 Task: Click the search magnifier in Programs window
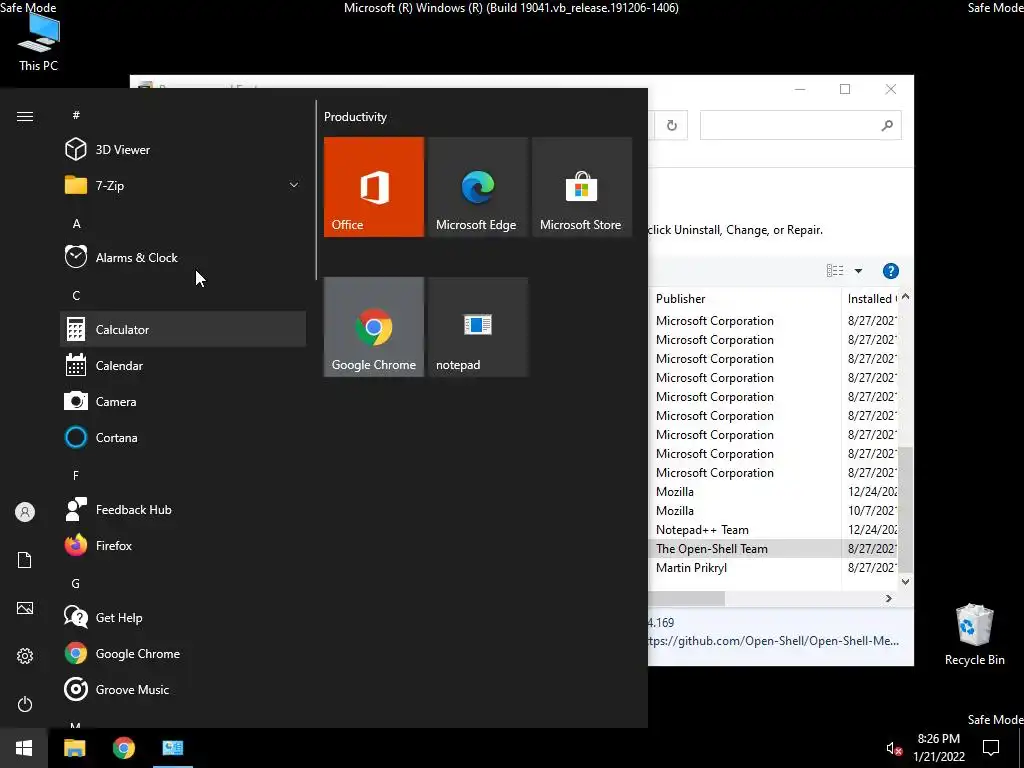(x=887, y=125)
